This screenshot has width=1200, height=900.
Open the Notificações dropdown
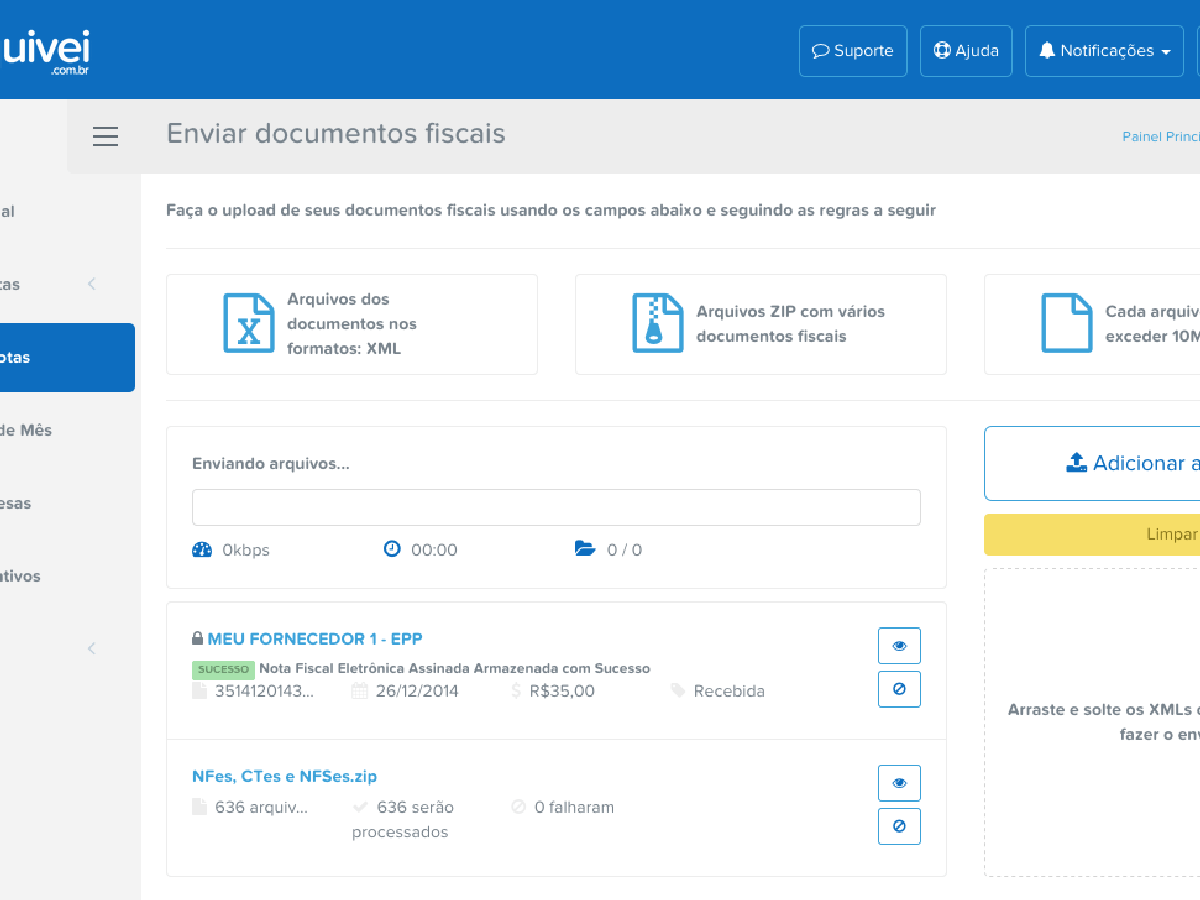coord(1104,51)
